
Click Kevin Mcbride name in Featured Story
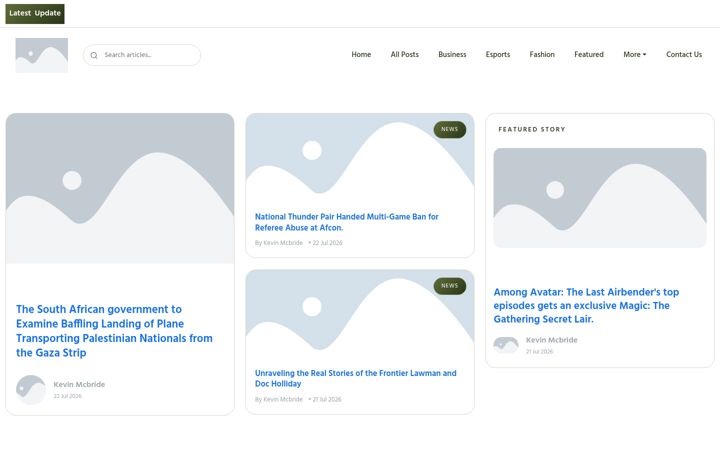(551, 340)
